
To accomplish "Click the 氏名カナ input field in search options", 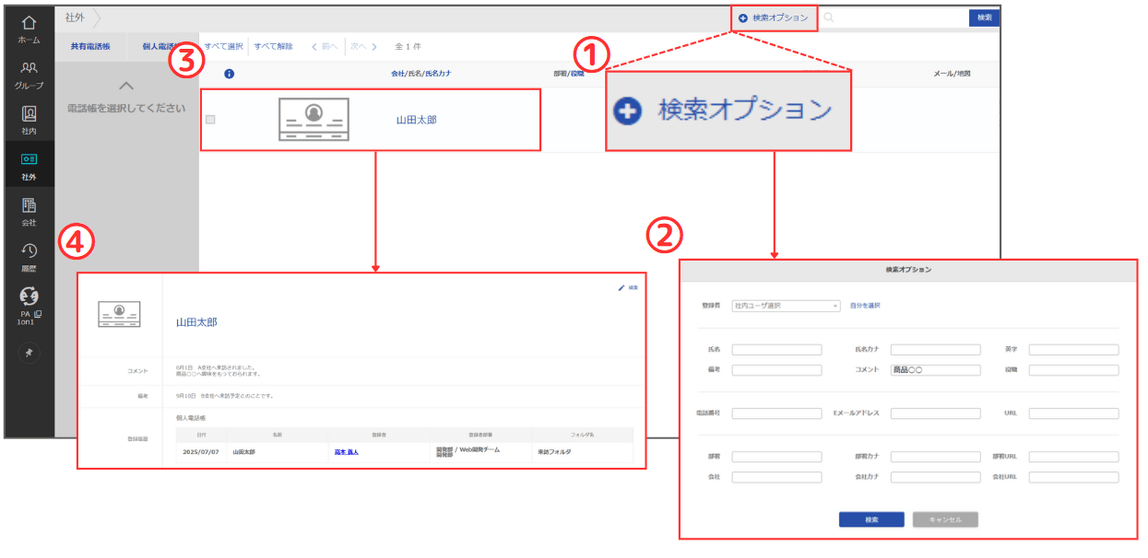I will [936, 350].
